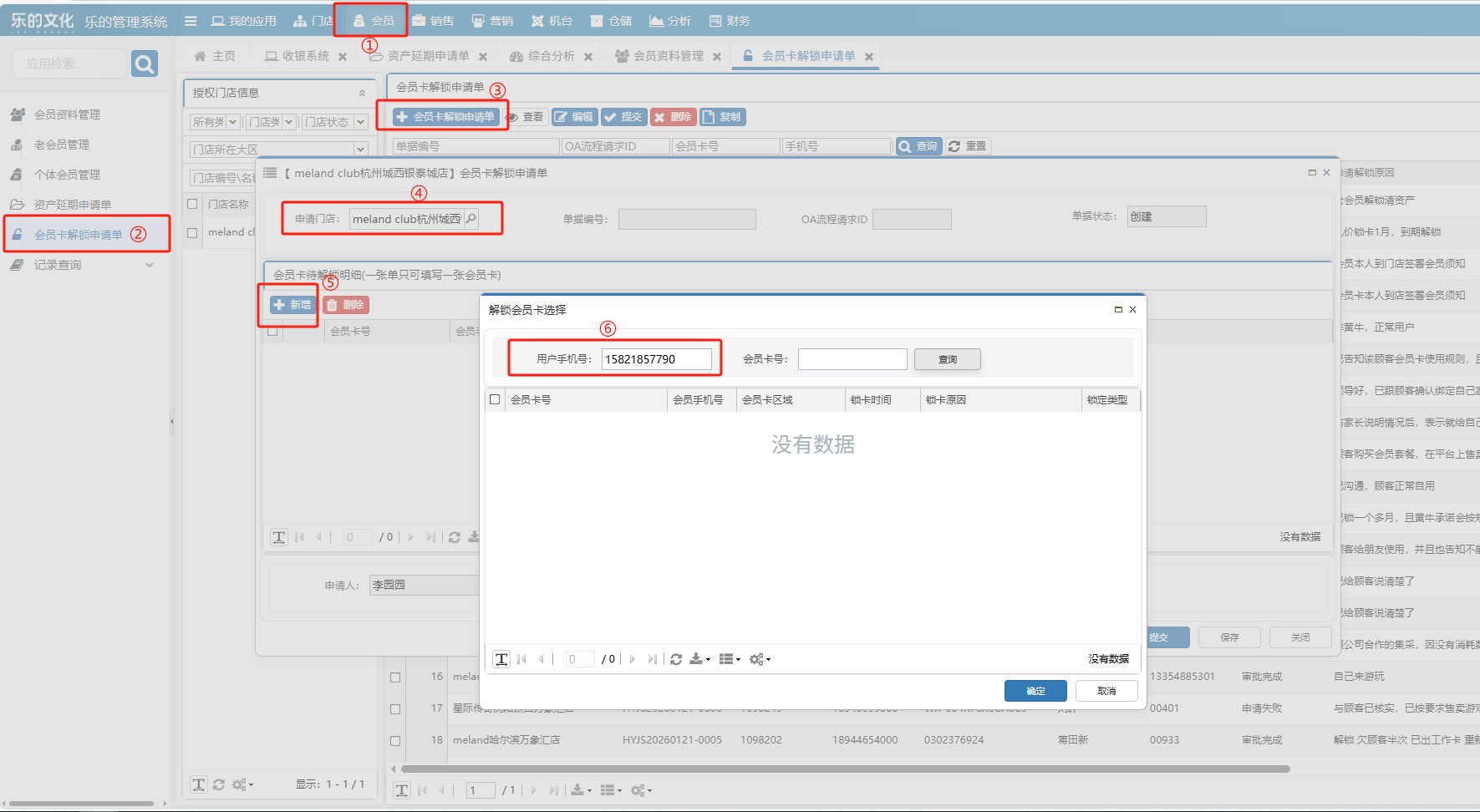Click the 编辑 edit button in the toolbar
1480x812 pixels.
click(573, 117)
